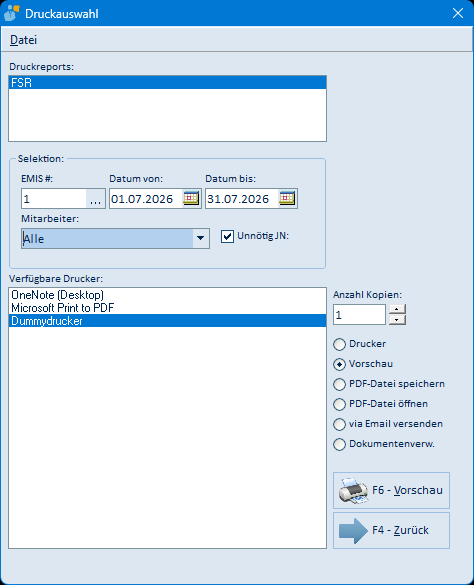Click the printer icon on F6 Vorschau
The width and height of the screenshot is (474, 585).
pyautogui.click(x=353, y=490)
